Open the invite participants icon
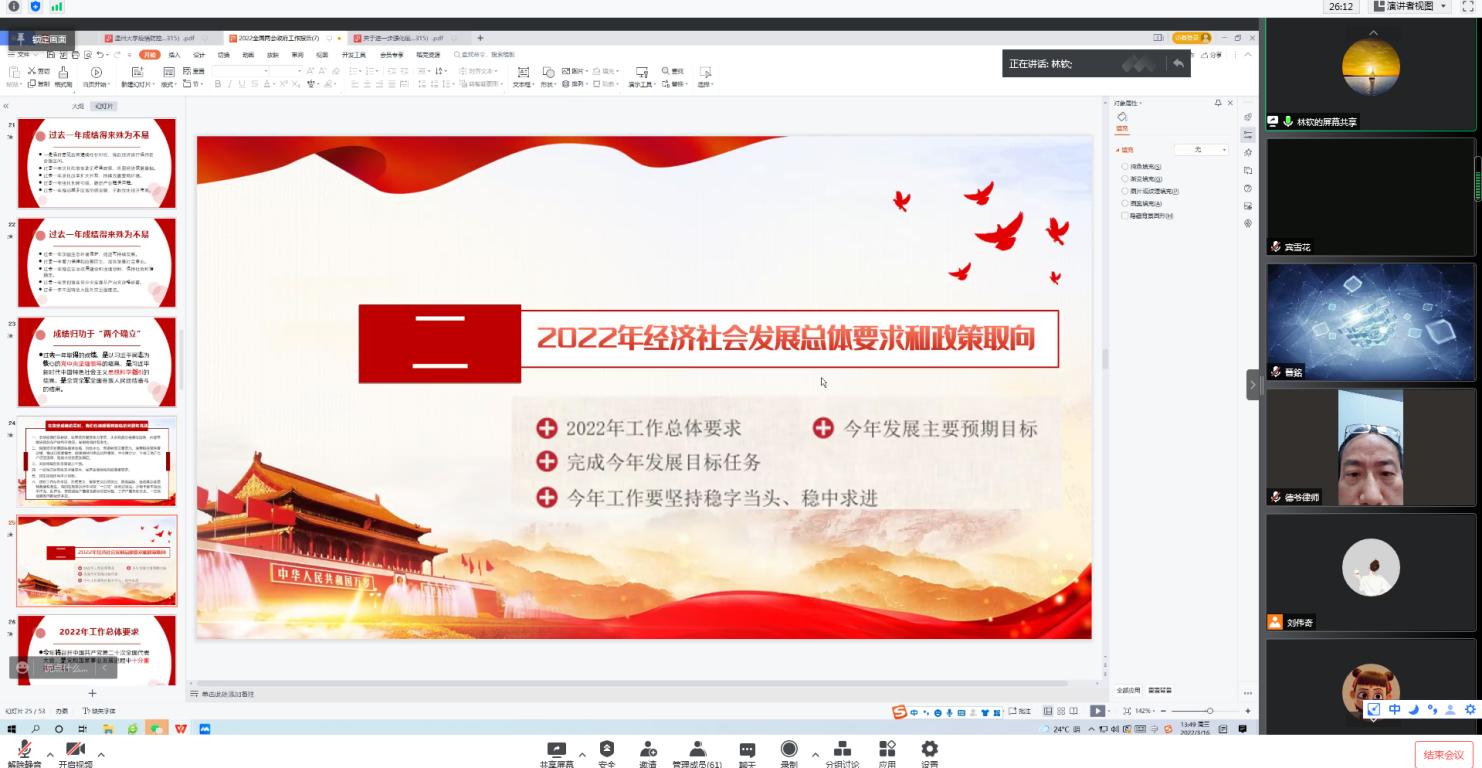This screenshot has width=1482, height=768. point(648,750)
